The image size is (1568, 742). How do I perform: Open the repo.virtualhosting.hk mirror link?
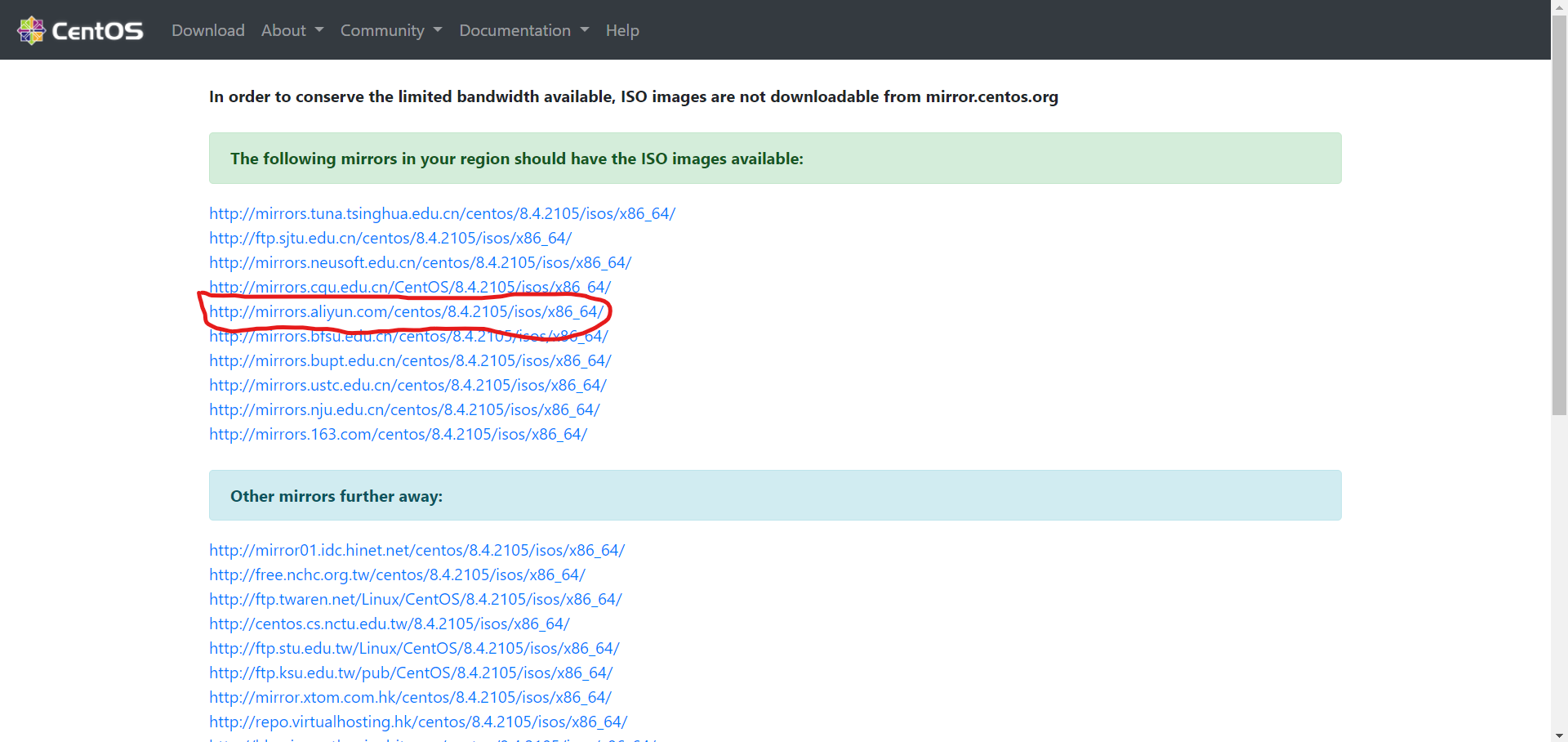tap(418, 722)
